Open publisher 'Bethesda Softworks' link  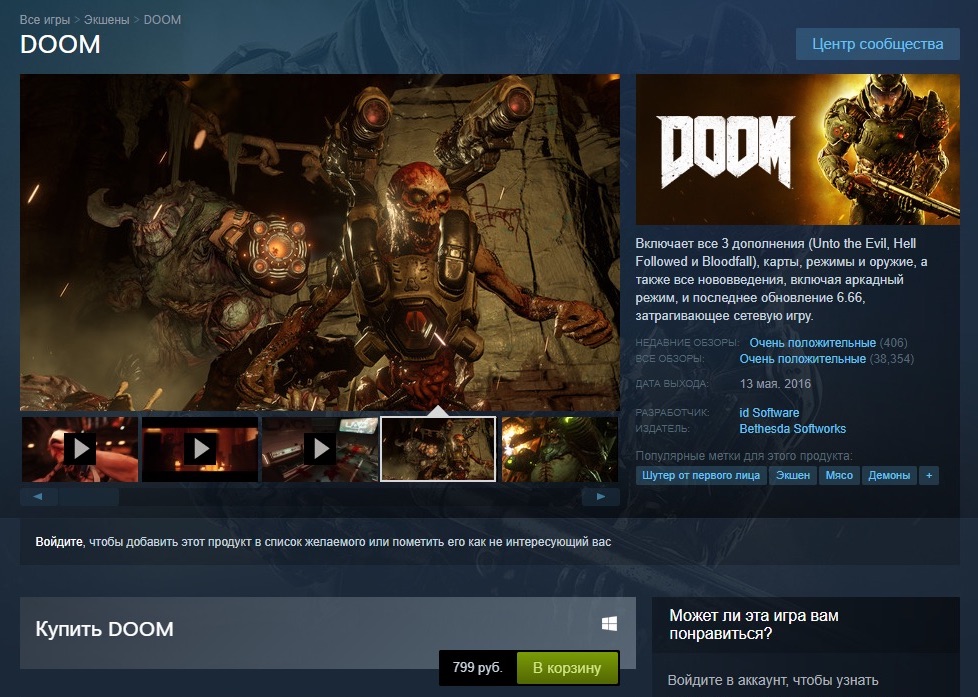coord(792,429)
